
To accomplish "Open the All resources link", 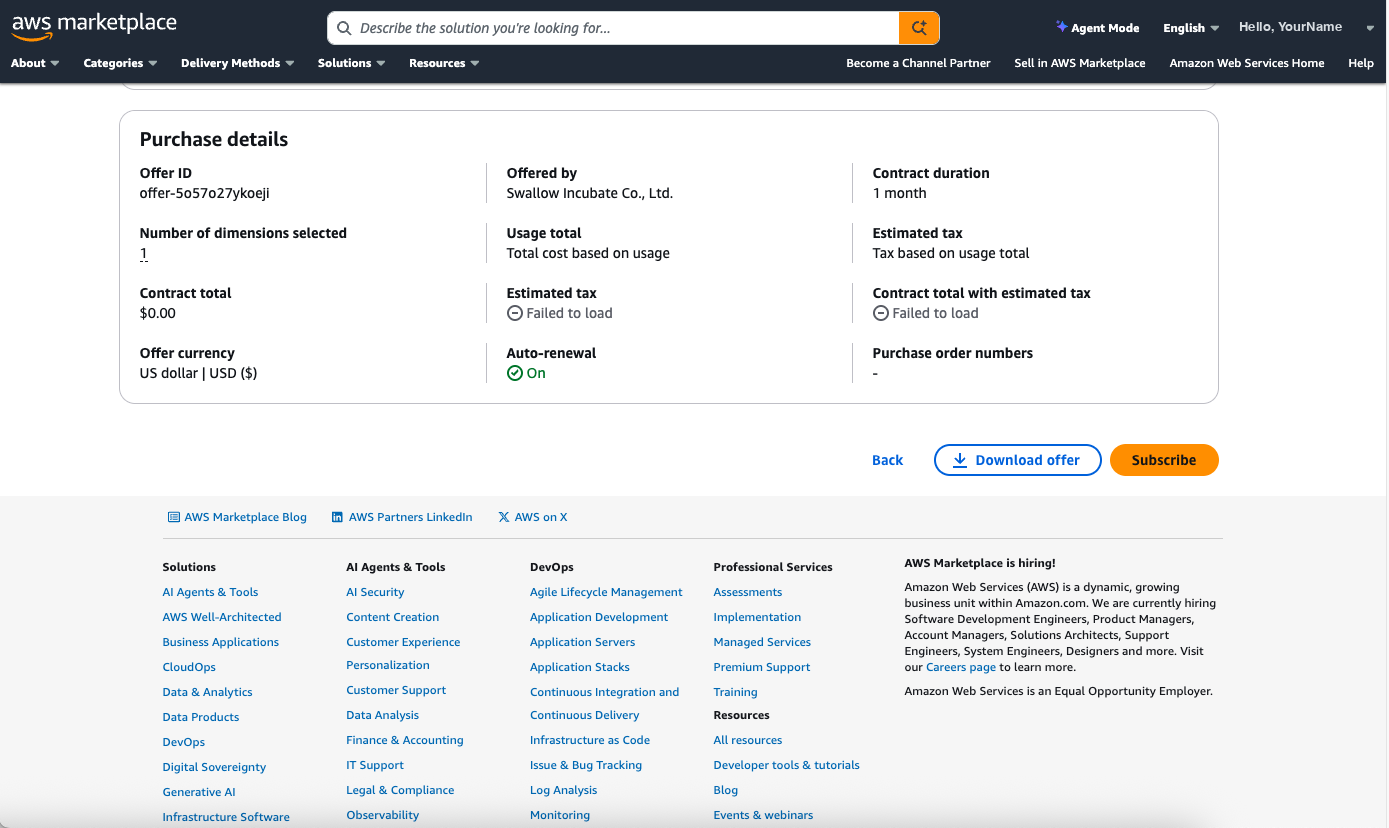I will (747, 740).
